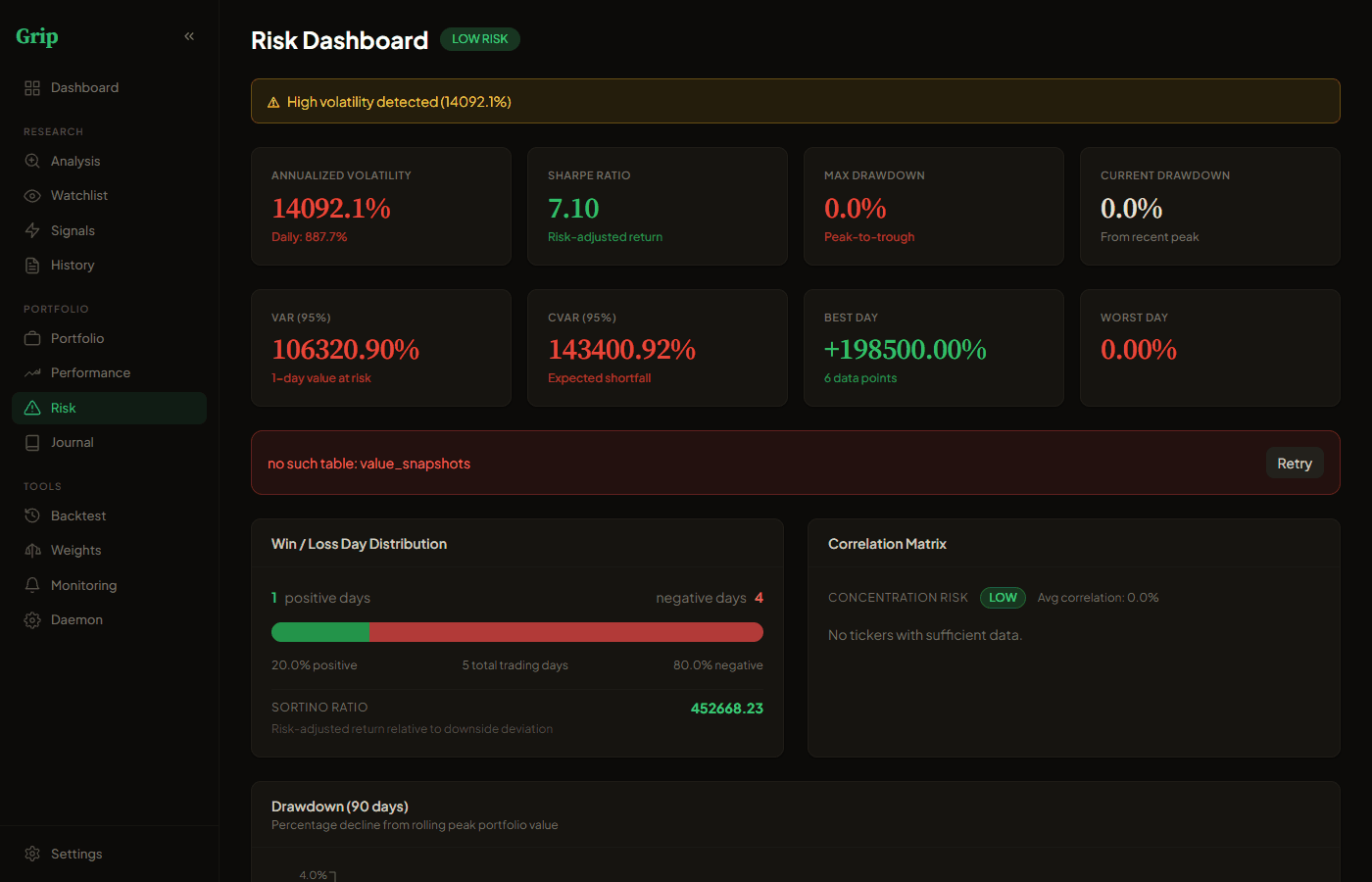
Task: Click the LOW RISK badge
Action: click(x=479, y=39)
